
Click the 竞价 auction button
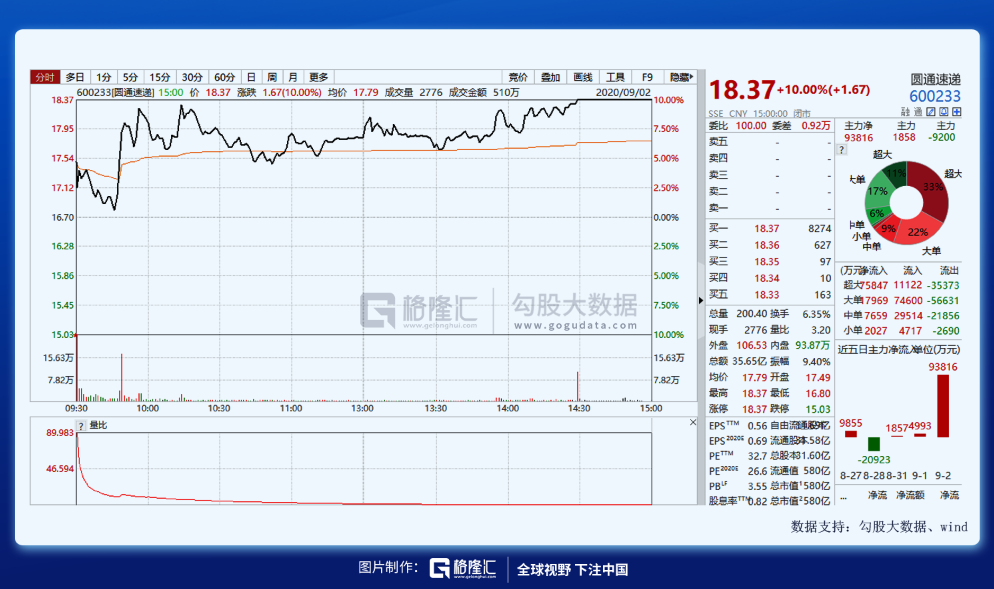click(x=518, y=77)
